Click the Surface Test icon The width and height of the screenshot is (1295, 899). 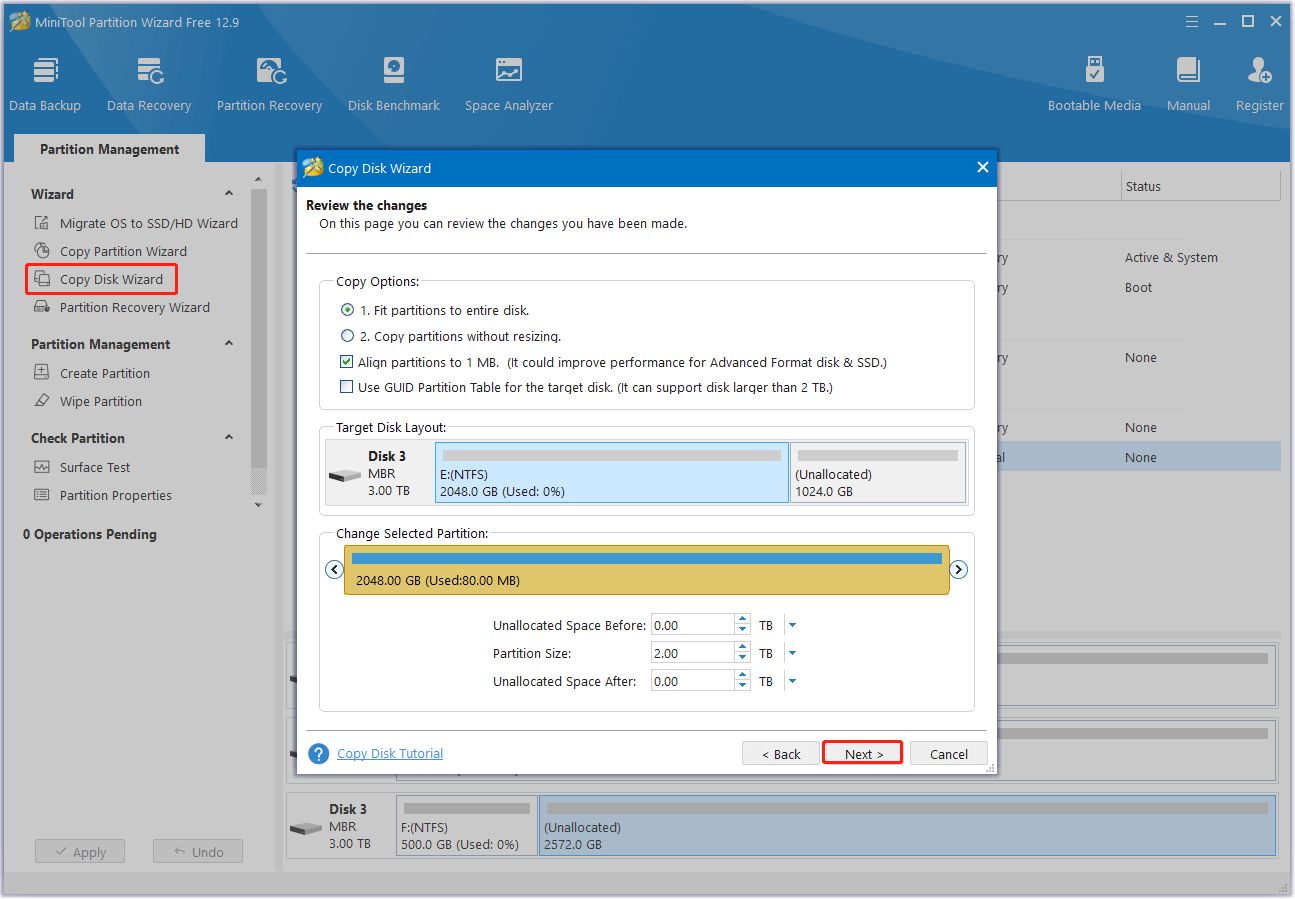point(41,467)
